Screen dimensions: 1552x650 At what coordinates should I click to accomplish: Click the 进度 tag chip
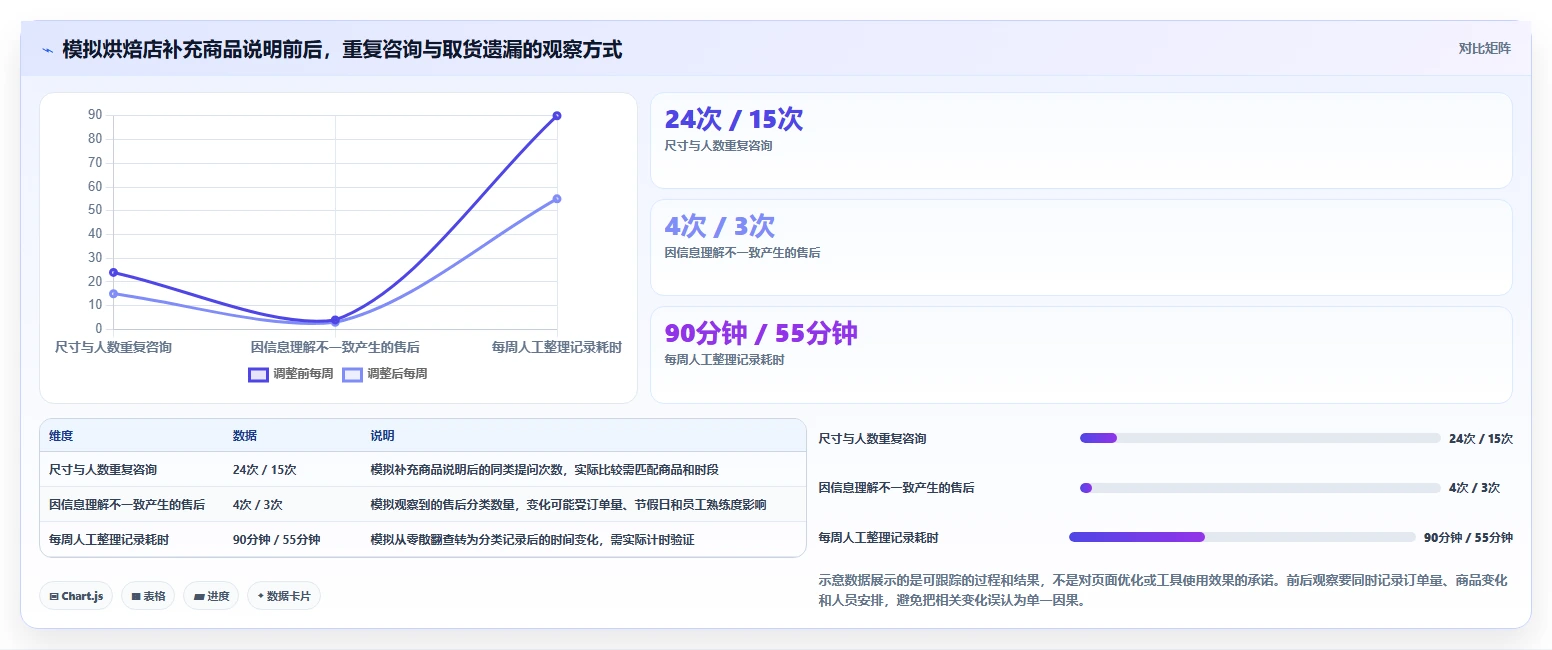coord(211,596)
